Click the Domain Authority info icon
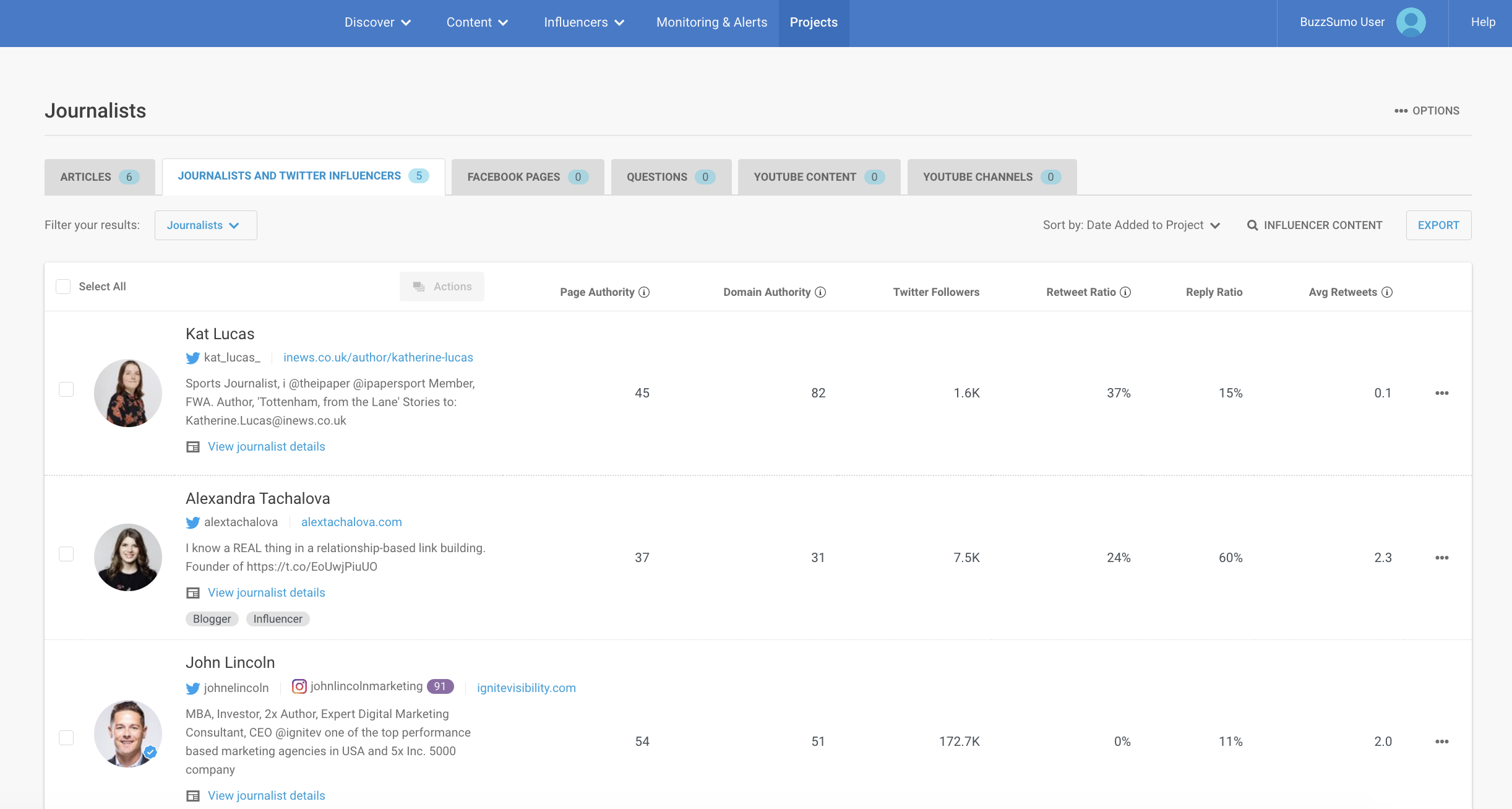1512x809 pixels. coord(820,292)
